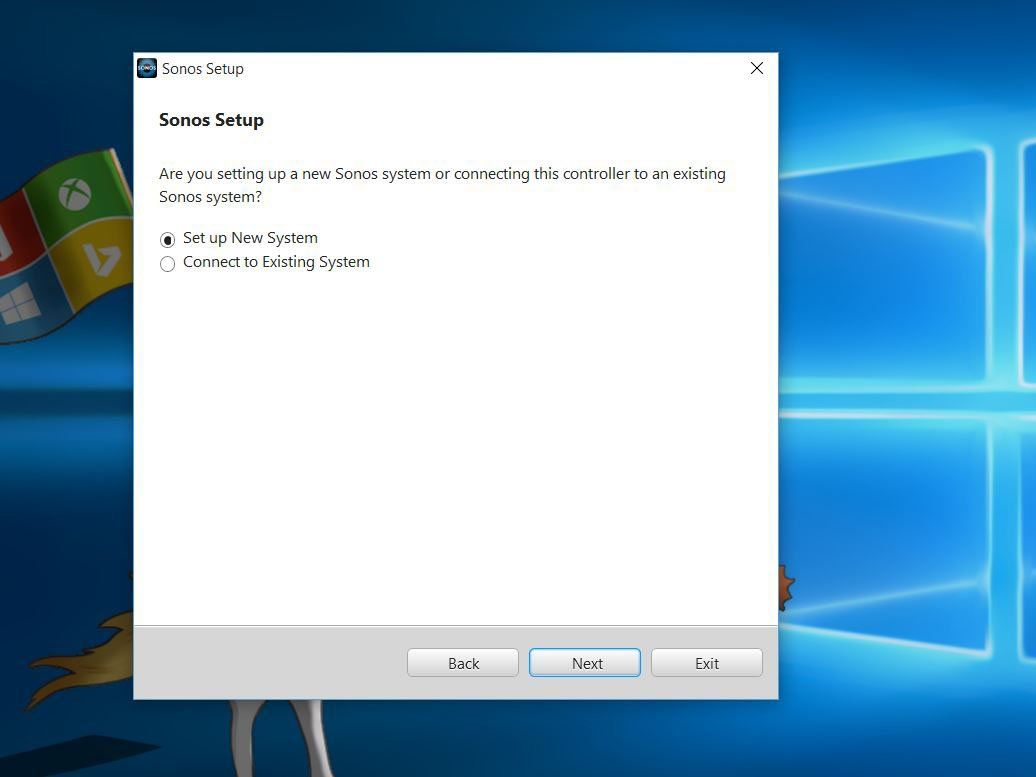Screen dimensions: 1036x777
Task: Click the Exit button on the far right
Action: [706, 663]
